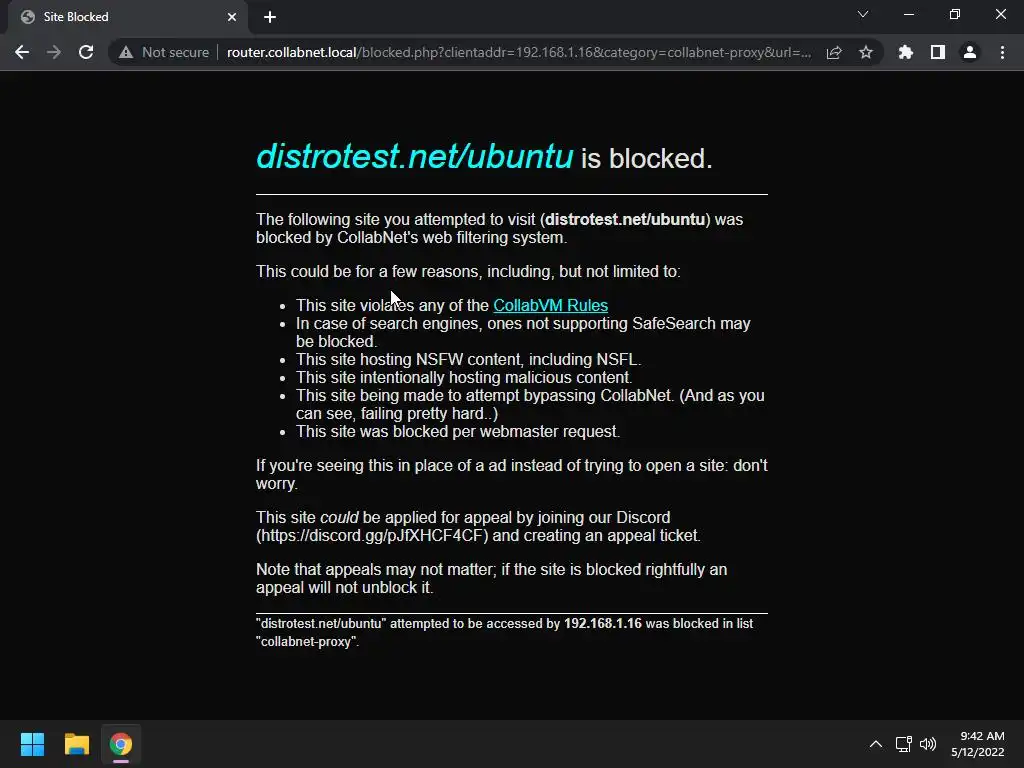The height and width of the screenshot is (768, 1024).
Task: Open the Not secure site info warning
Action: tap(164, 52)
